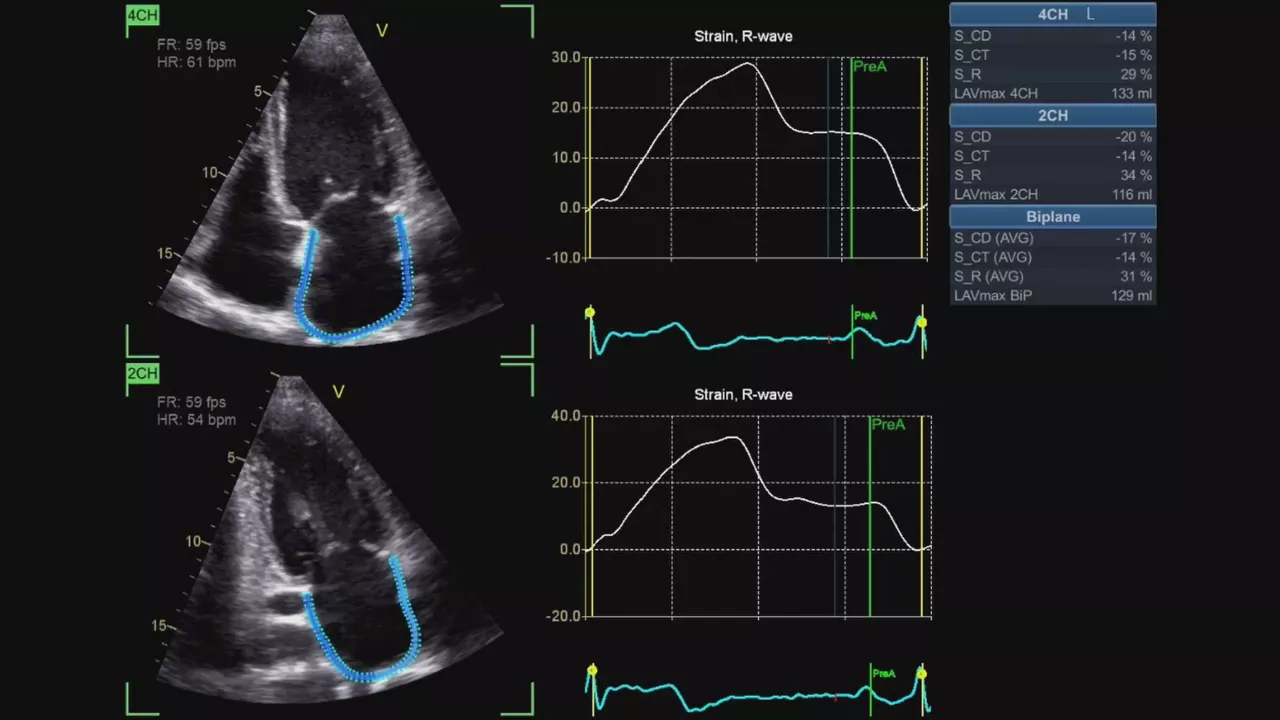Click the V marker on 4CH image
Screen dimensions: 1280x720
[381, 31]
